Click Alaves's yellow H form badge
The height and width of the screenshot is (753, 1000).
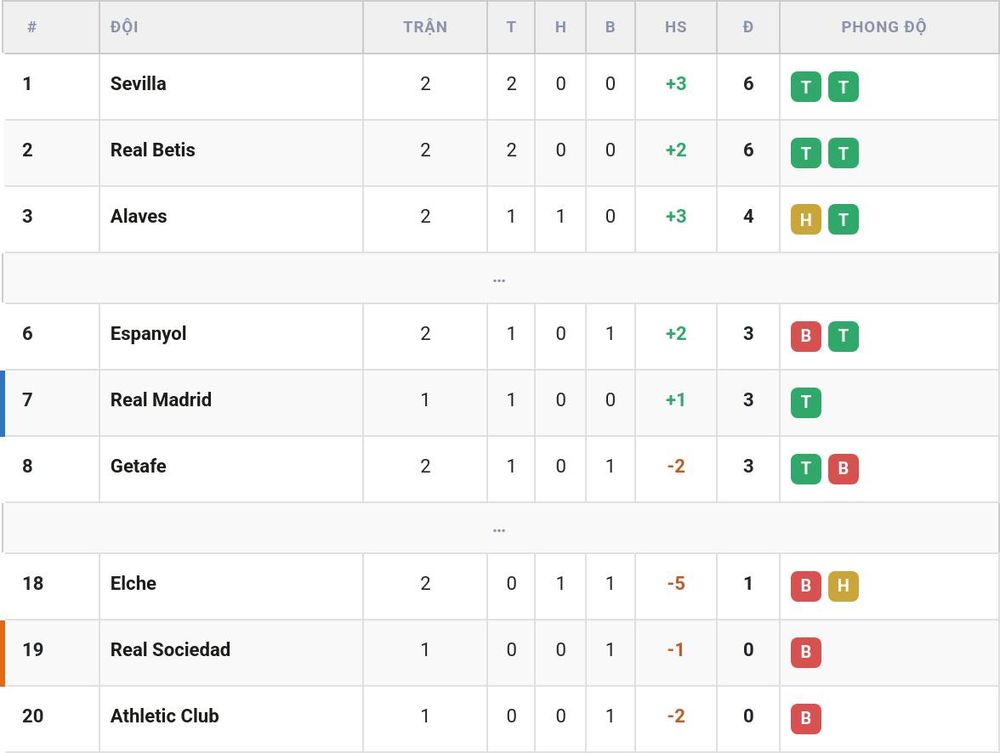(805, 219)
